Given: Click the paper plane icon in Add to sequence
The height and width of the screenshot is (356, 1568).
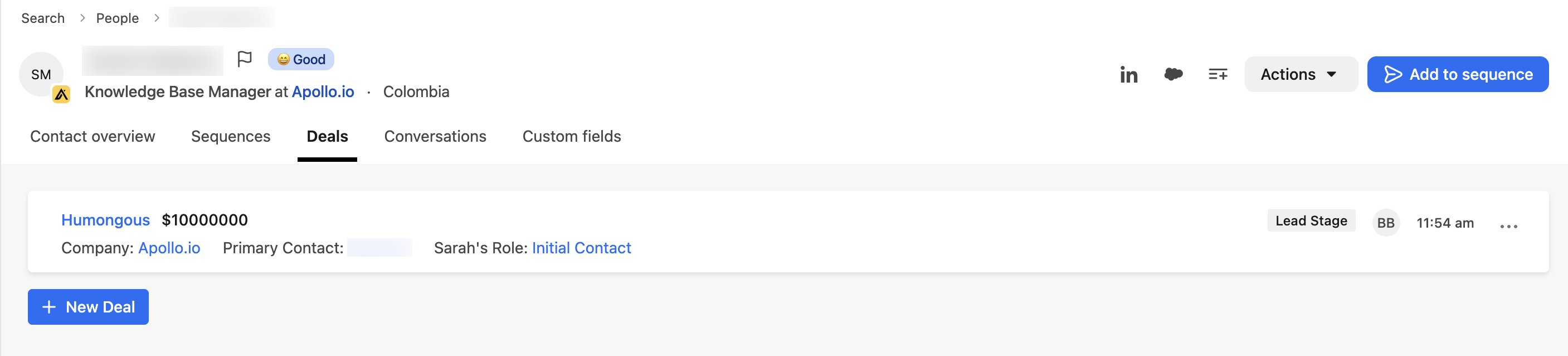Looking at the screenshot, I should tap(1394, 74).
